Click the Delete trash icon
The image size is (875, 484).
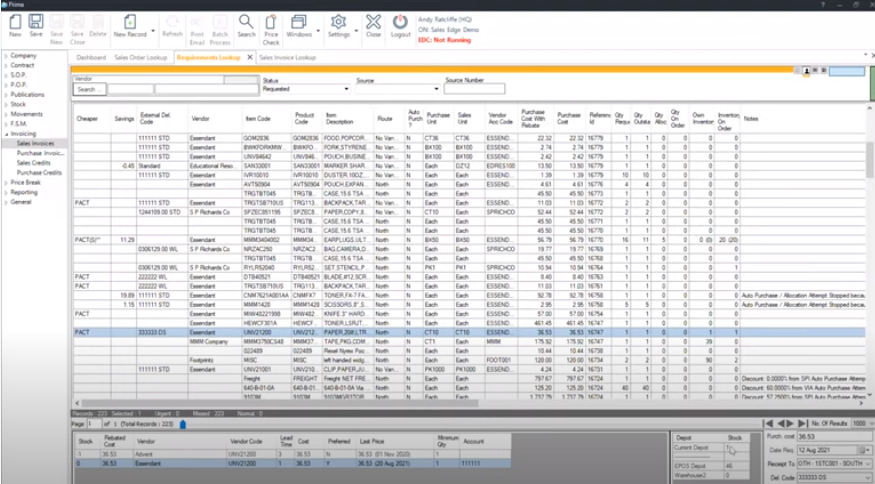pos(98,22)
